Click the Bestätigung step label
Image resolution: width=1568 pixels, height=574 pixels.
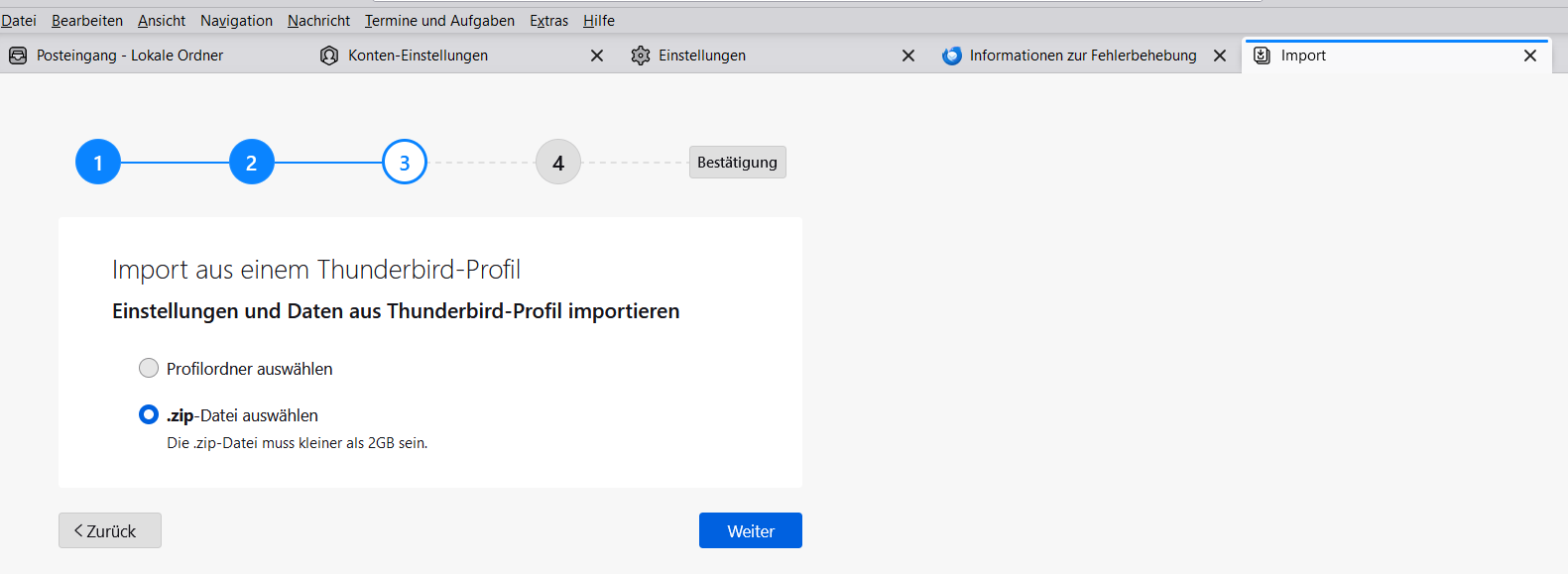[738, 162]
